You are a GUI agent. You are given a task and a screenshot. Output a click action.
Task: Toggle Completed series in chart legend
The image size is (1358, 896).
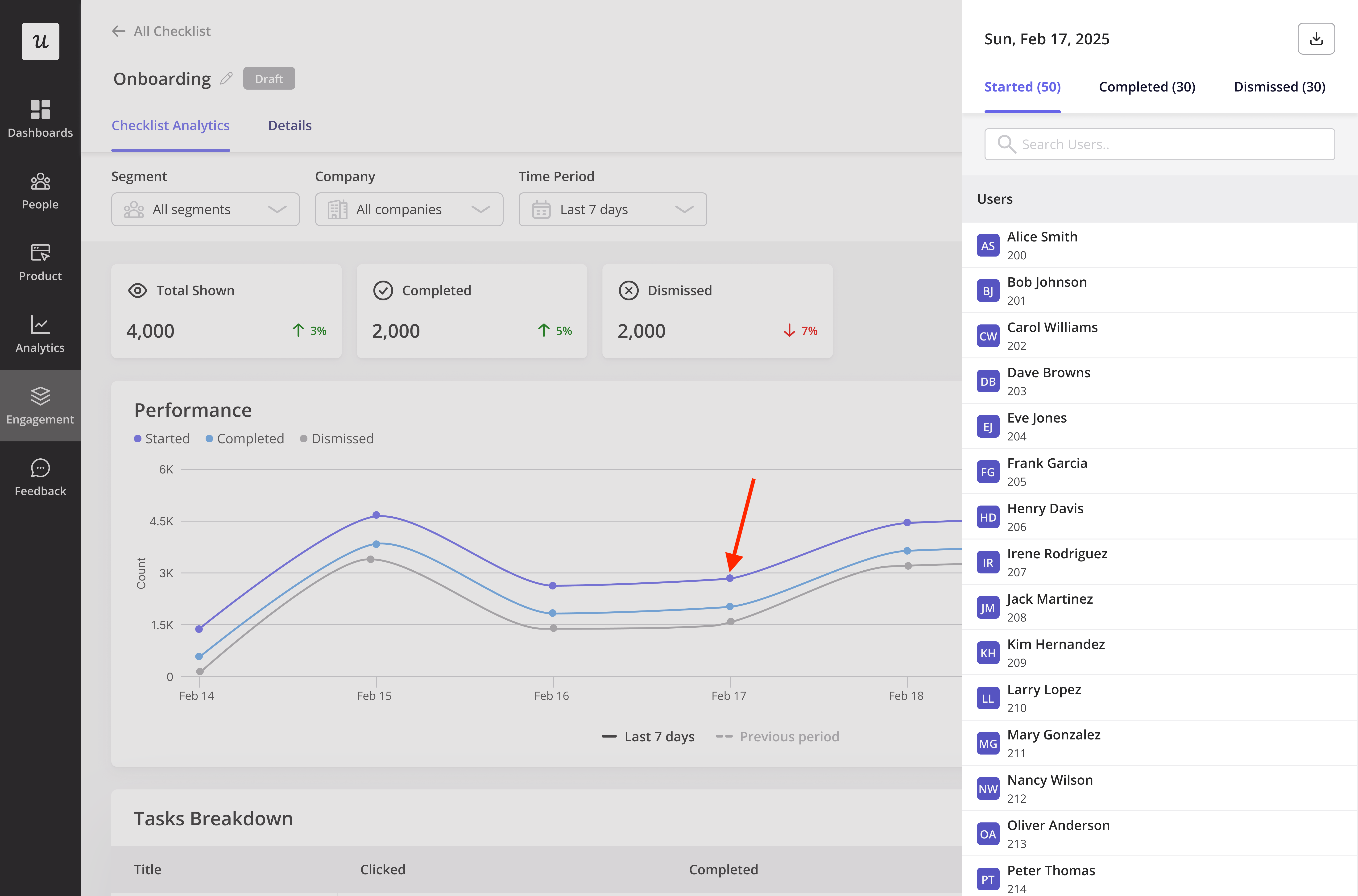pos(244,438)
